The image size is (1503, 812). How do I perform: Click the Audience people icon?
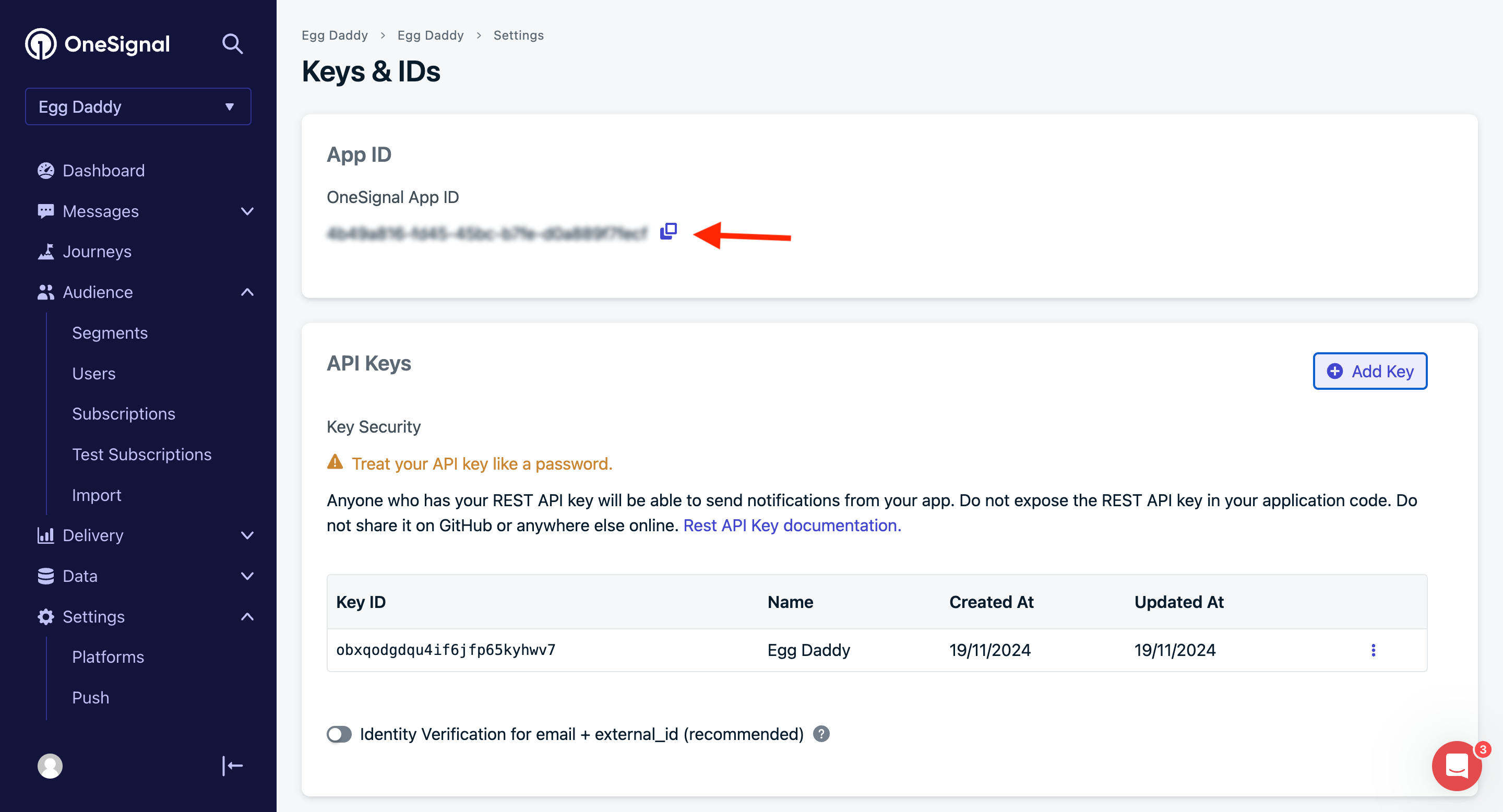tap(45, 292)
